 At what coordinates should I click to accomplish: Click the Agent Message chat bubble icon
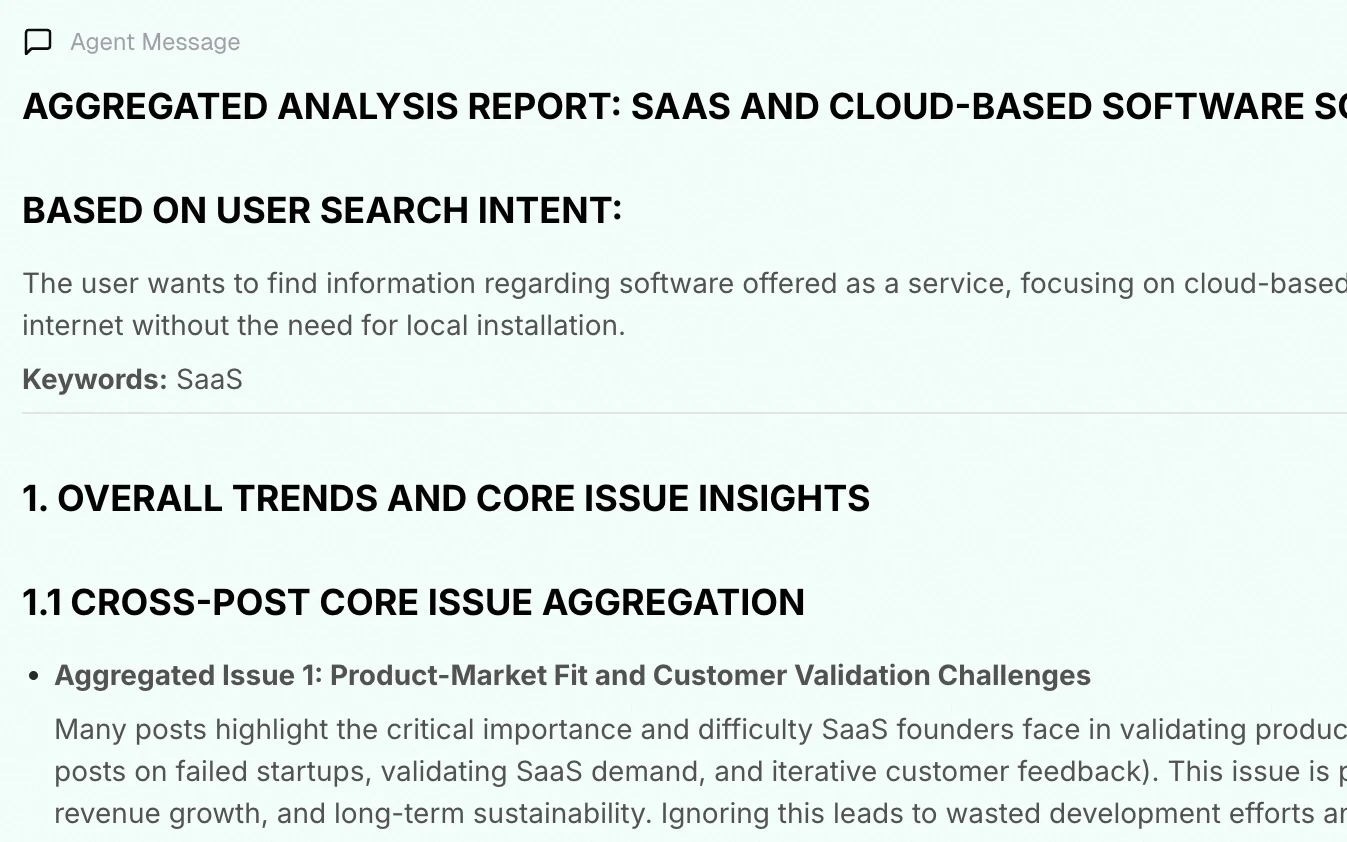pyautogui.click(x=37, y=42)
